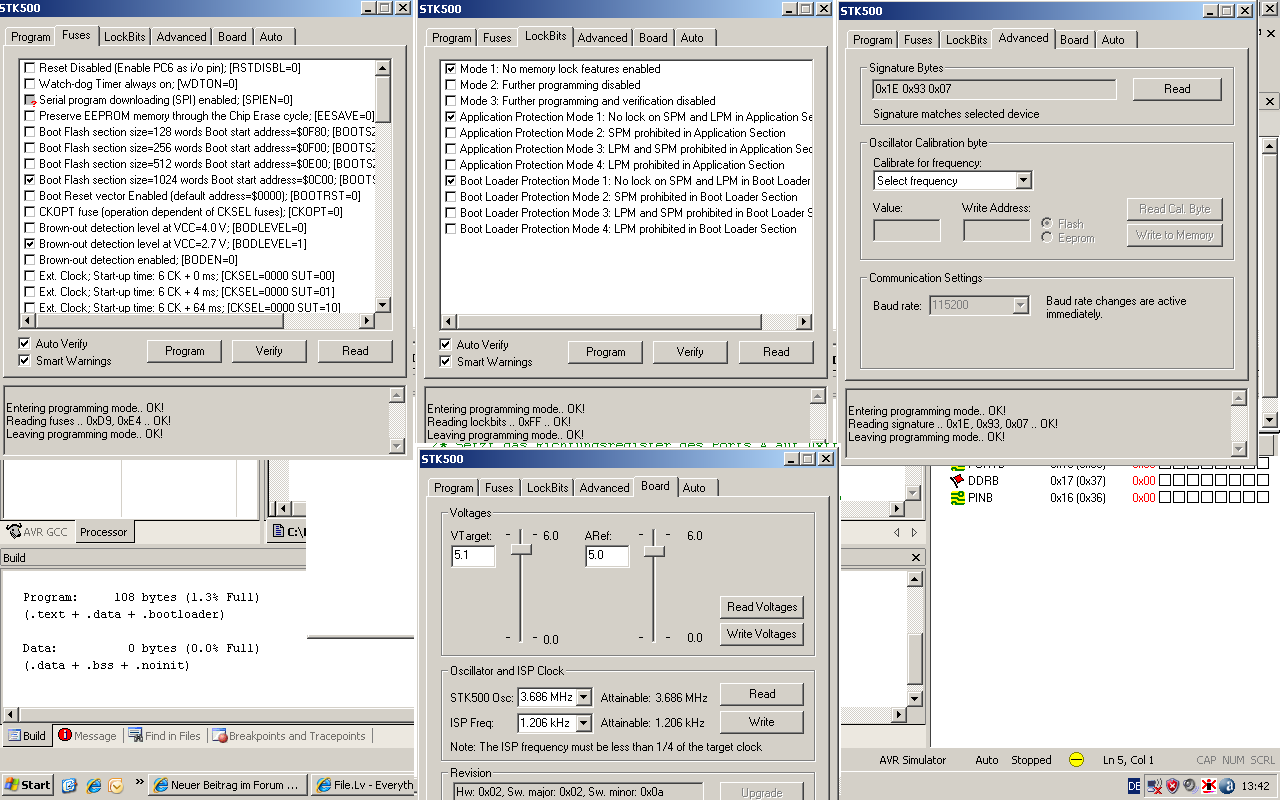
Task: Open the LockBits tab in Fuses window
Action: (125, 37)
